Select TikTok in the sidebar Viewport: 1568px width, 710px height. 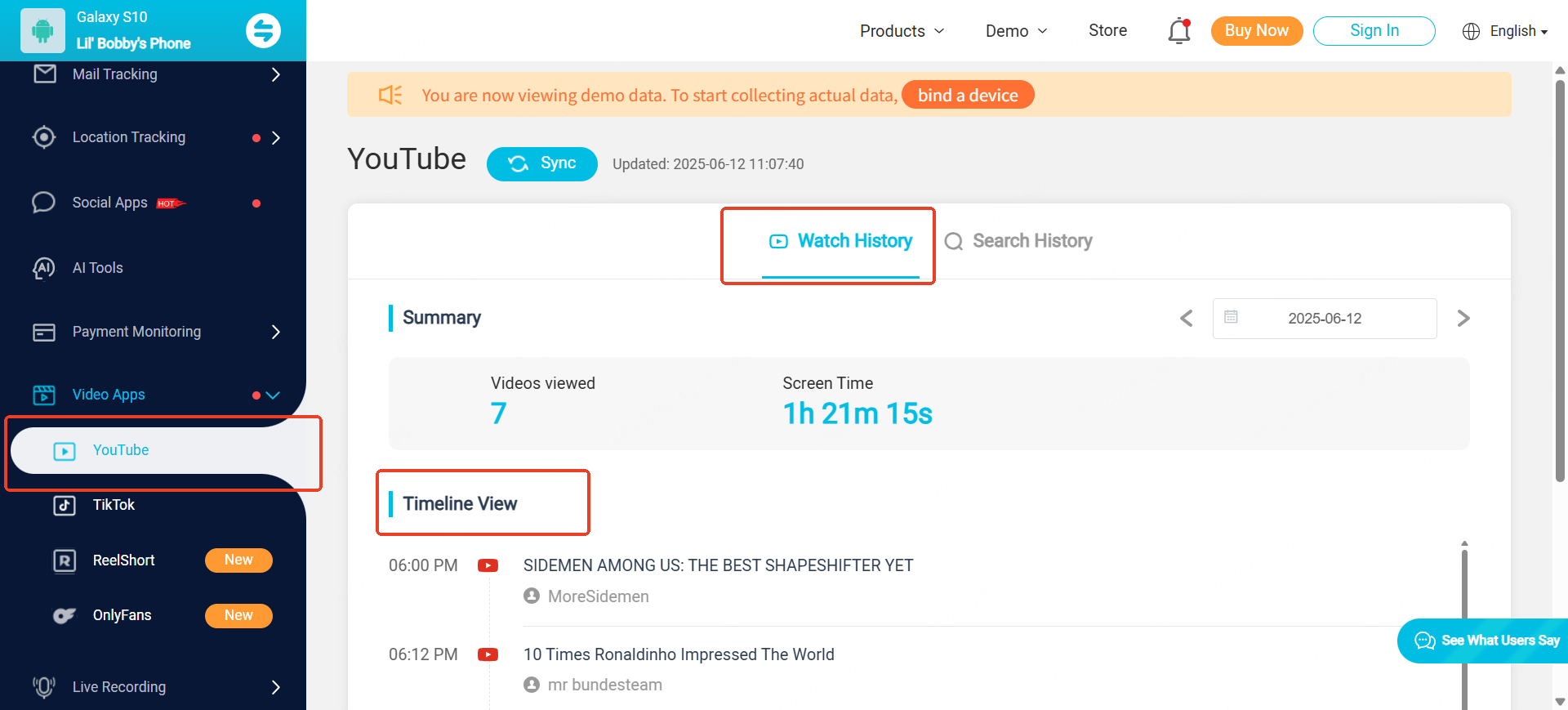click(114, 505)
